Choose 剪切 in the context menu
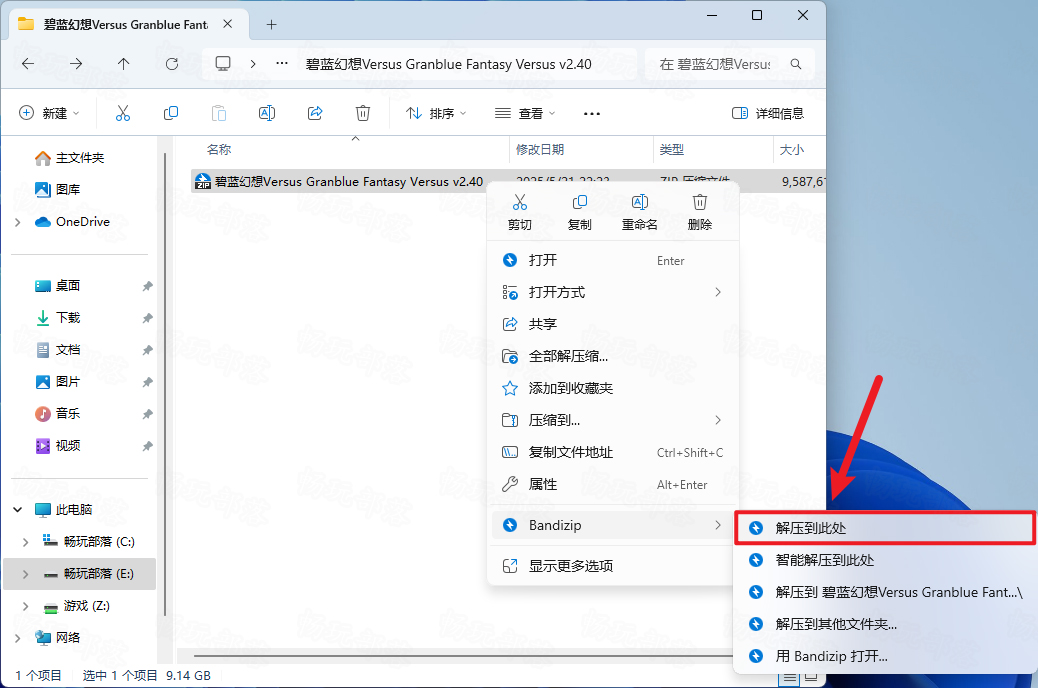This screenshot has height=688, width=1038. click(x=520, y=213)
